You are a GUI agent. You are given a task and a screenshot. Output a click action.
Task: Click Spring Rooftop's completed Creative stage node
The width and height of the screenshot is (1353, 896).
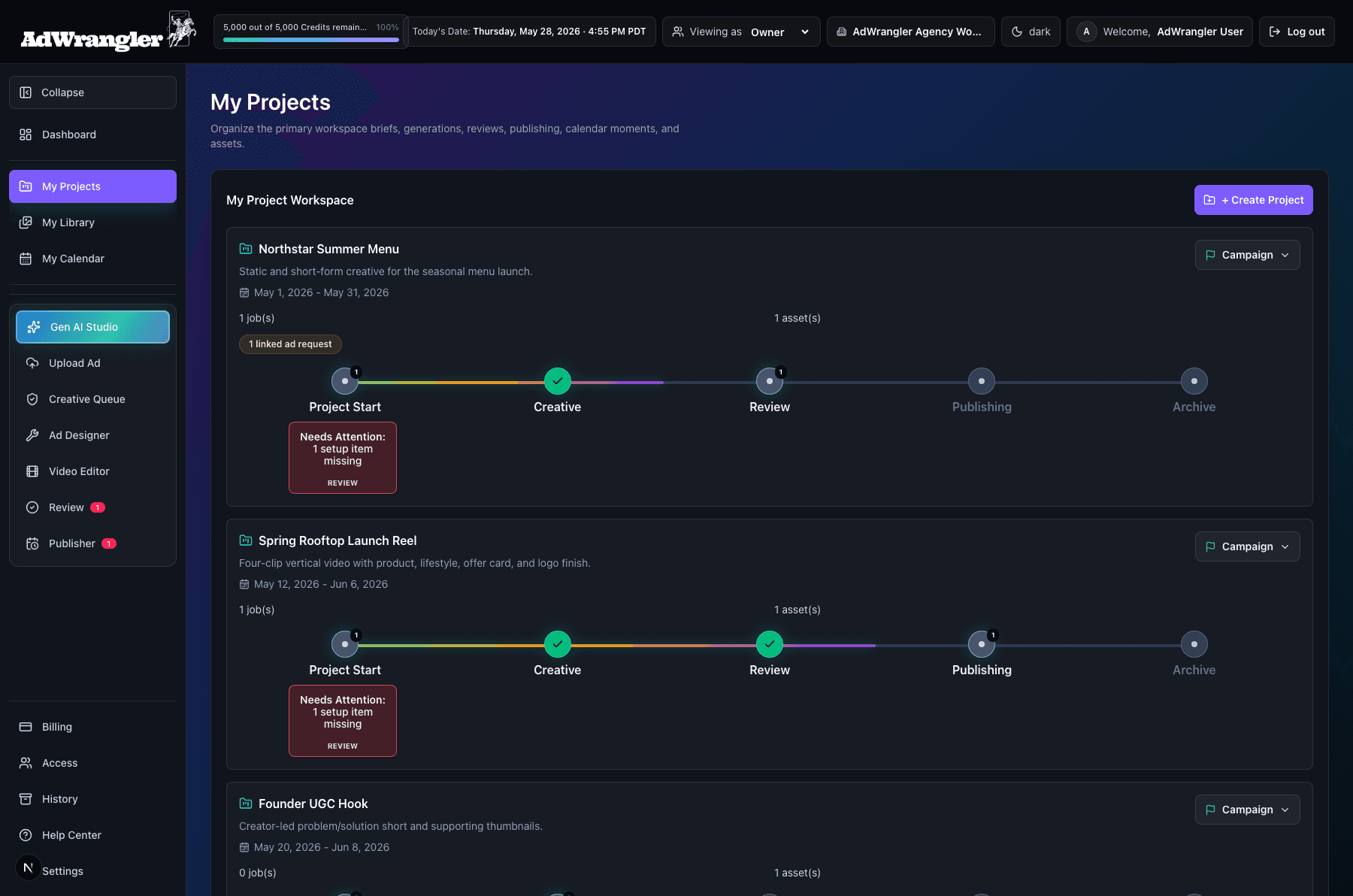click(x=558, y=644)
